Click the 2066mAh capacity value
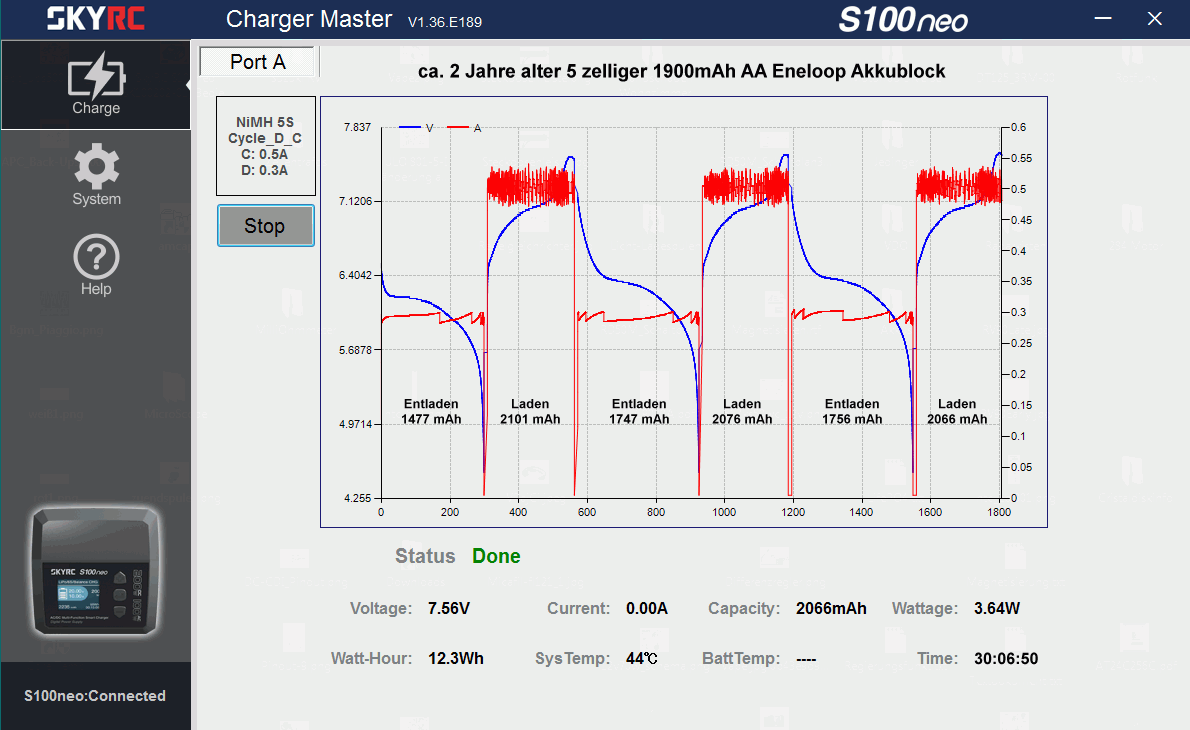This screenshot has height=730, width=1190. (831, 608)
